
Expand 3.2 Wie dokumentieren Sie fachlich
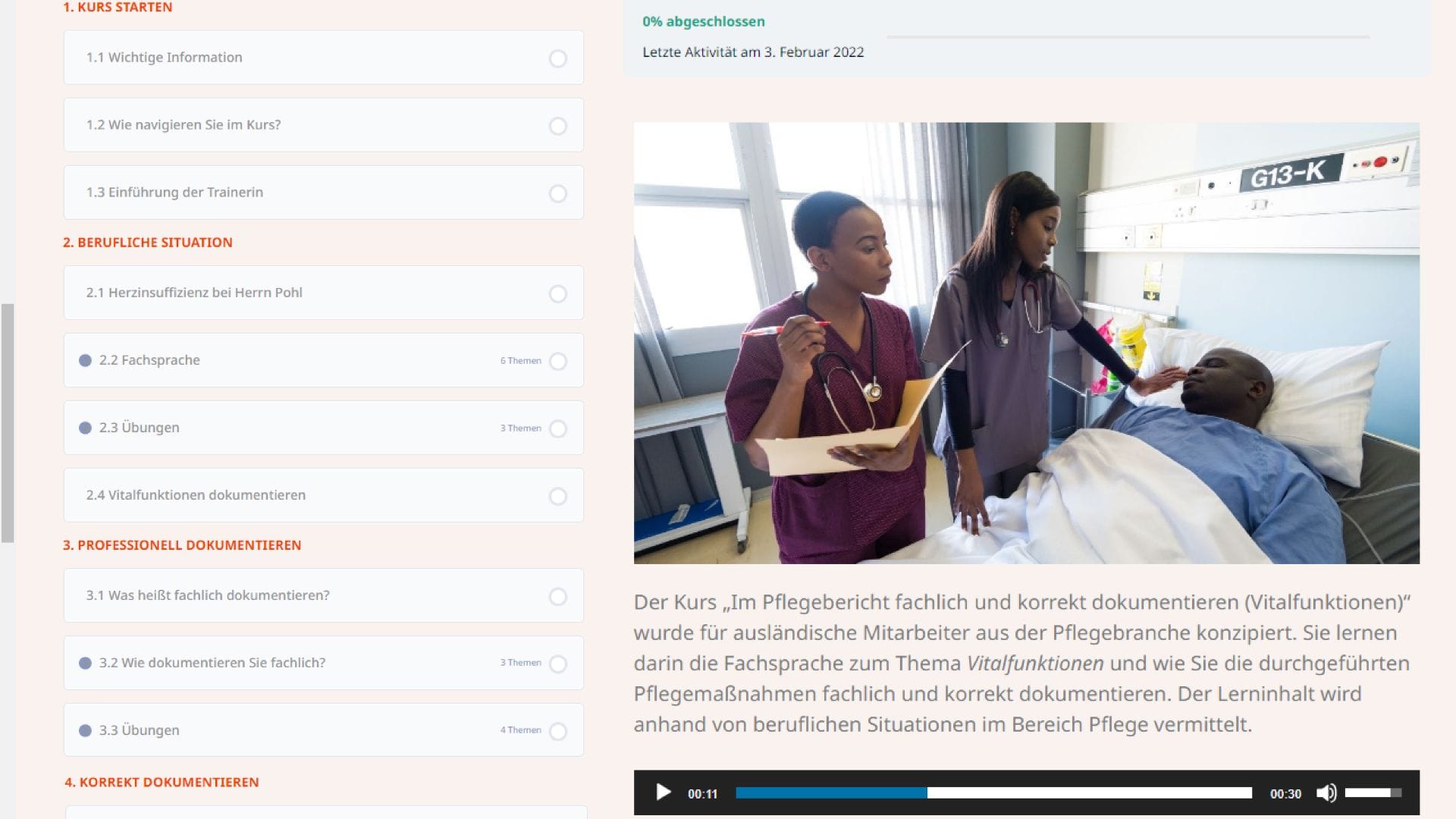pos(85,663)
